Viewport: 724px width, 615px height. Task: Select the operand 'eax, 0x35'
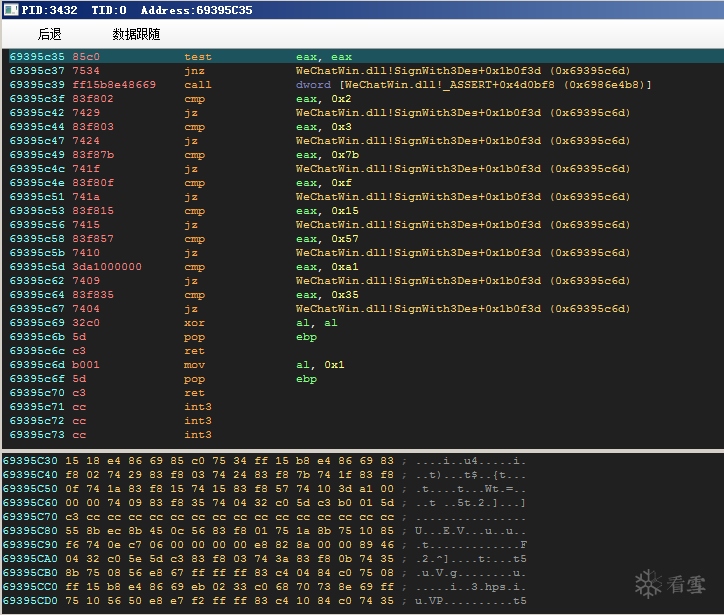tap(327, 295)
